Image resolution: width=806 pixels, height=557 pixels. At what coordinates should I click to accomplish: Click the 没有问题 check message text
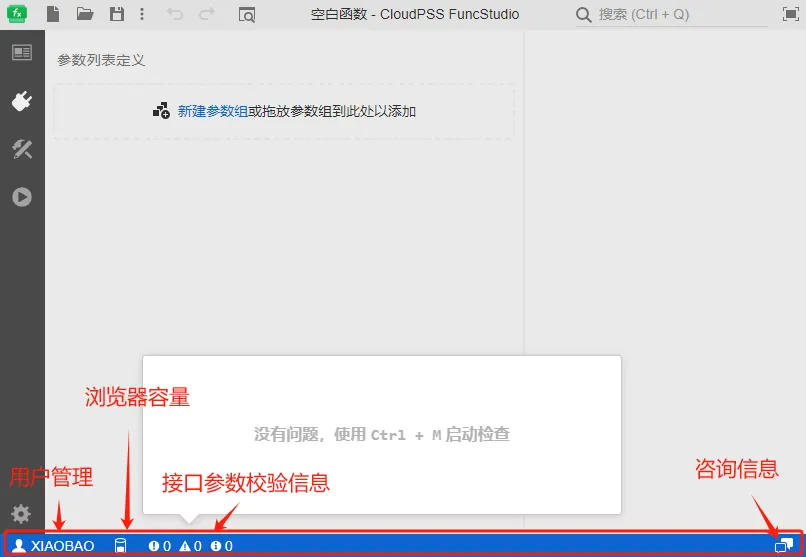(382, 435)
